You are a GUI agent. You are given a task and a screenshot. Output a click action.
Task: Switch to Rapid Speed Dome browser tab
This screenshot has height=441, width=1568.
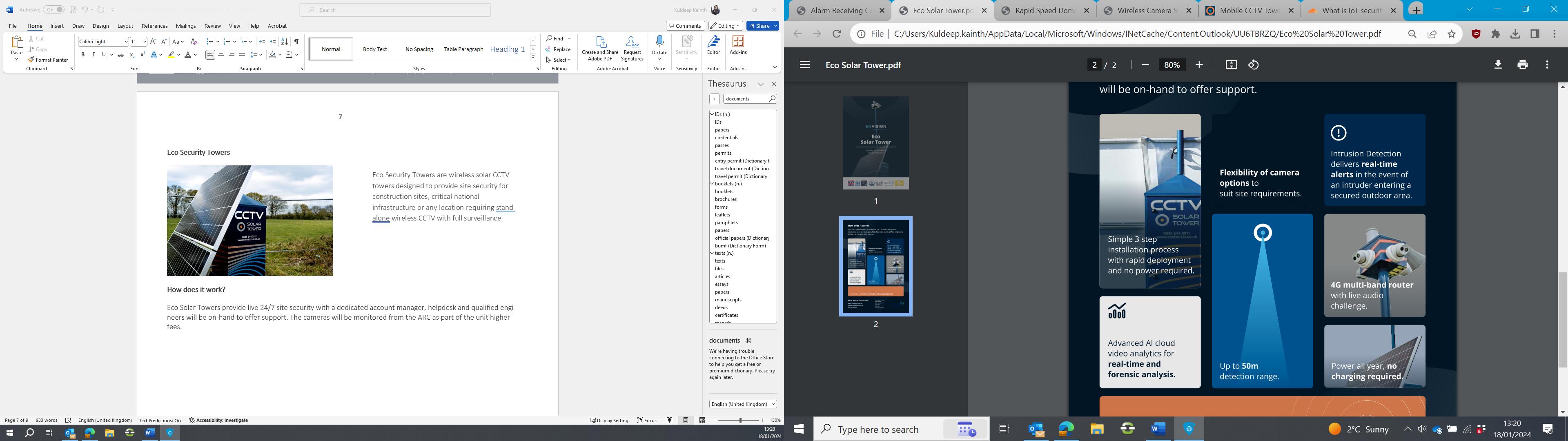pos(1043,10)
